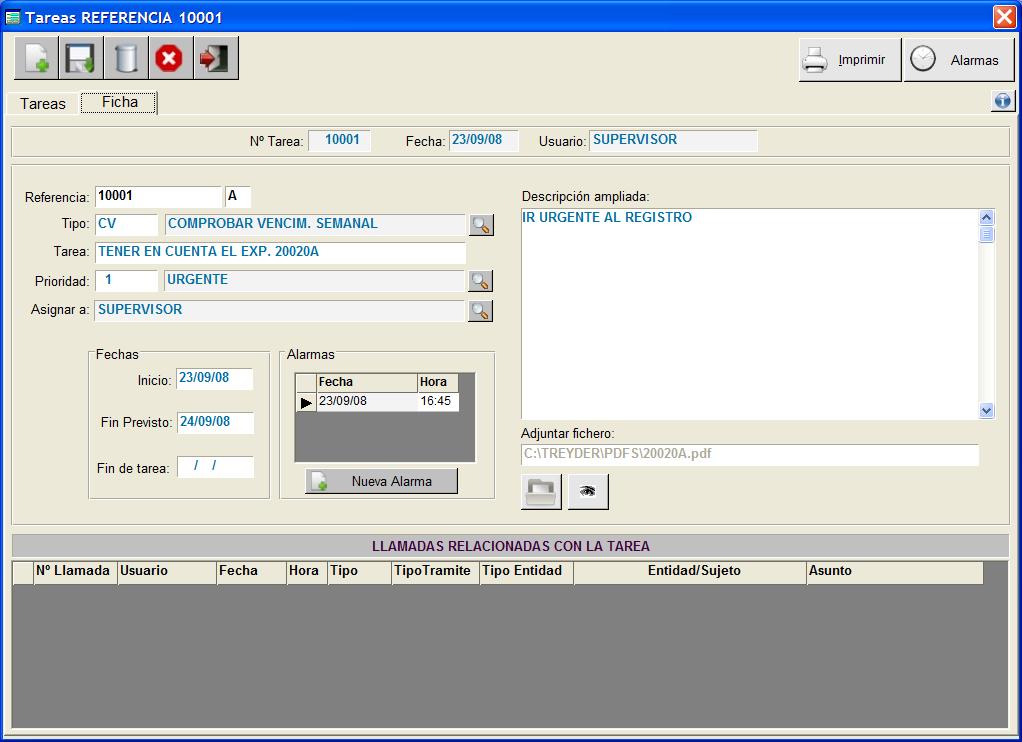Click the Referencia number field
1022x742 pixels.
(x=158, y=196)
